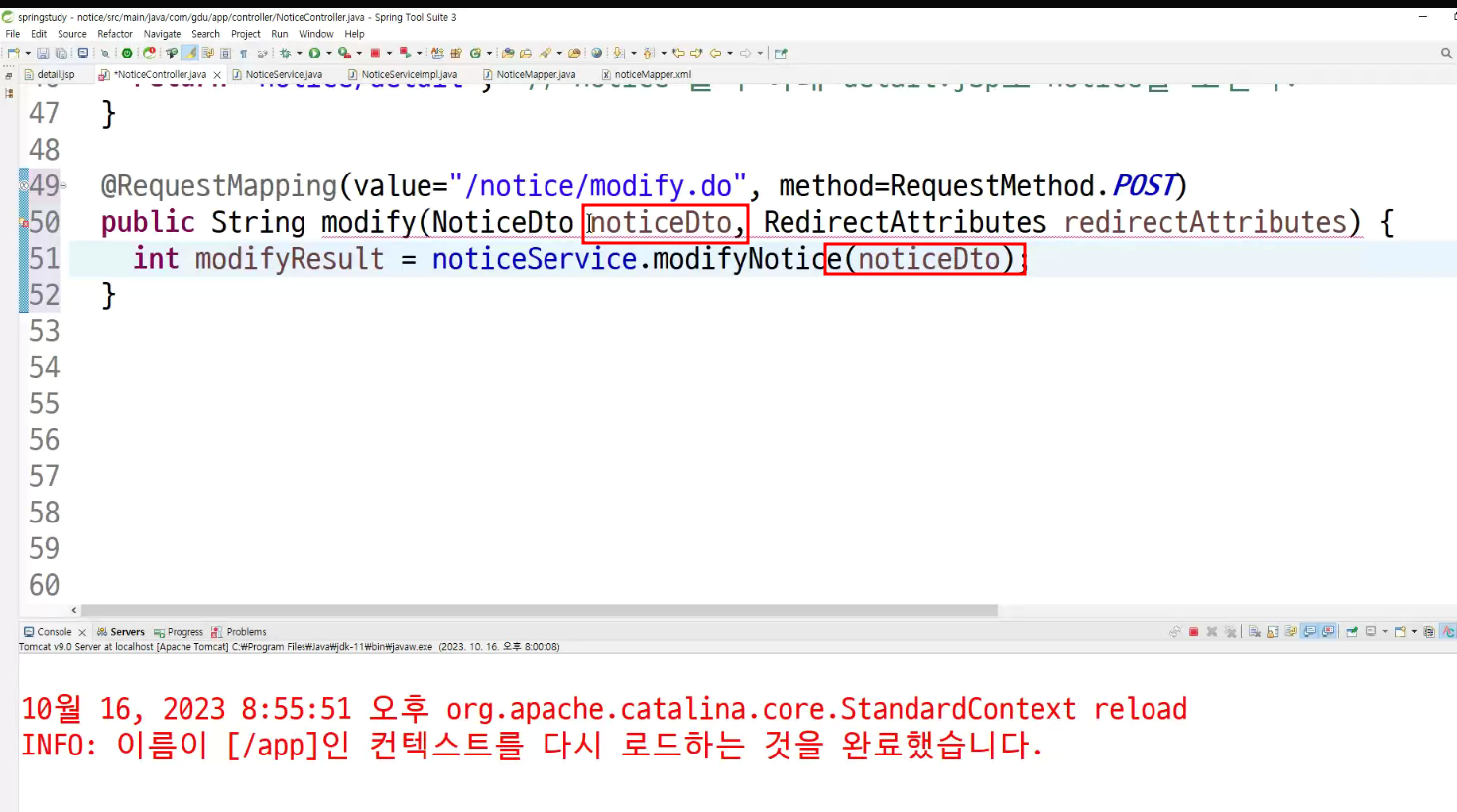
Task: Toggle Mark Occurrences highlighter icon
Action: click(189, 53)
